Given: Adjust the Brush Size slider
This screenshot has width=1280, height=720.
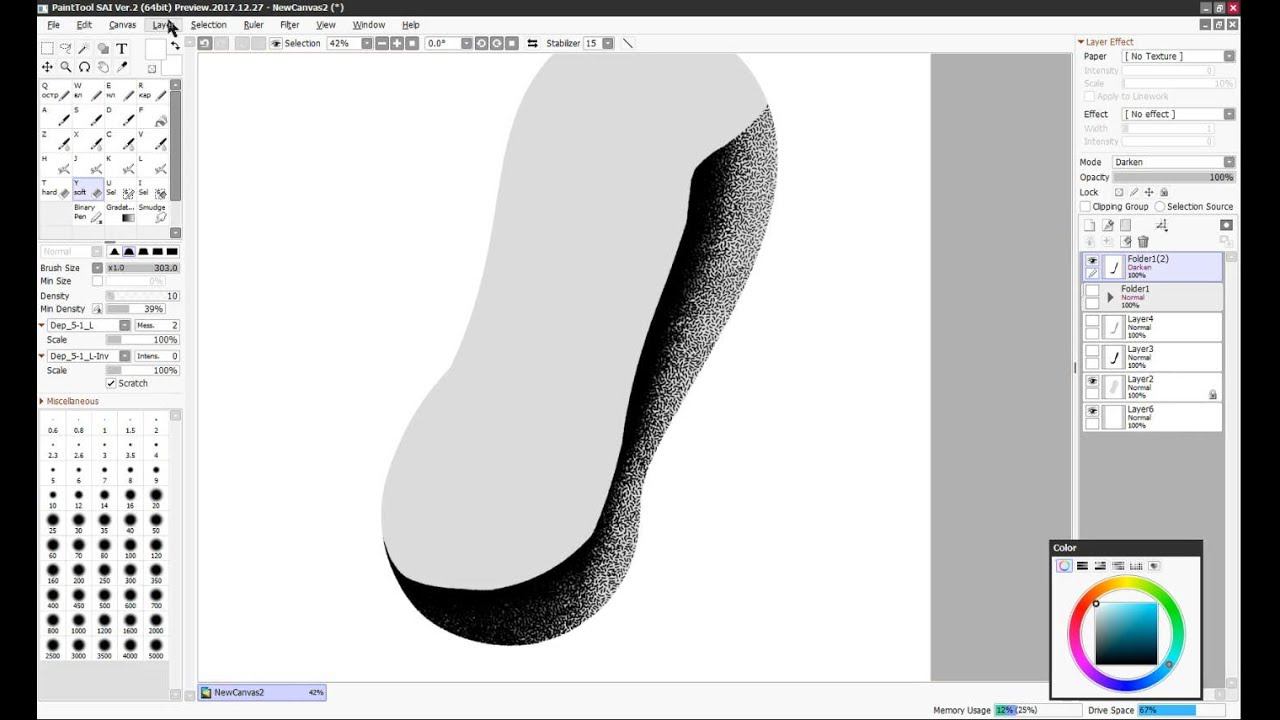Looking at the screenshot, I should tap(142, 268).
